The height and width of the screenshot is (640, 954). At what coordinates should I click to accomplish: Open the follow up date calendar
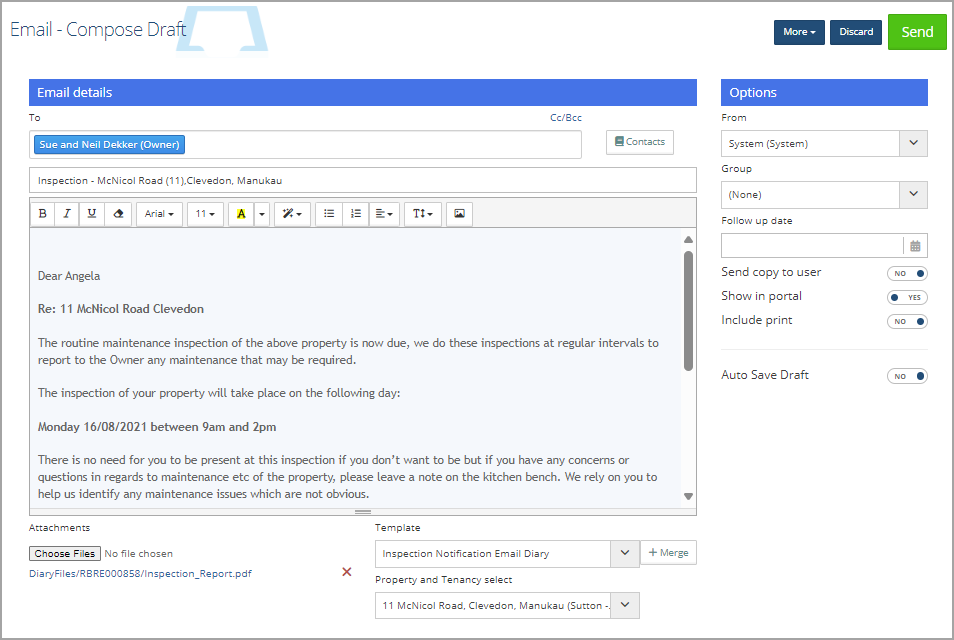click(915, 246)
